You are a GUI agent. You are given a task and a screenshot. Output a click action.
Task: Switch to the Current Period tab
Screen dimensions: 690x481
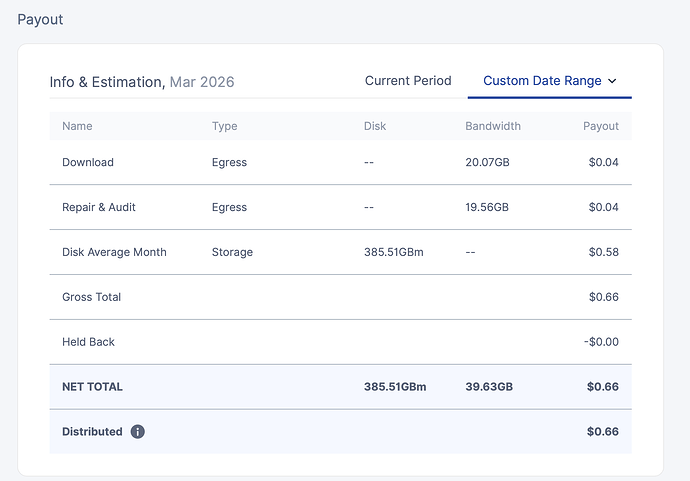click(x=408, y=81)
